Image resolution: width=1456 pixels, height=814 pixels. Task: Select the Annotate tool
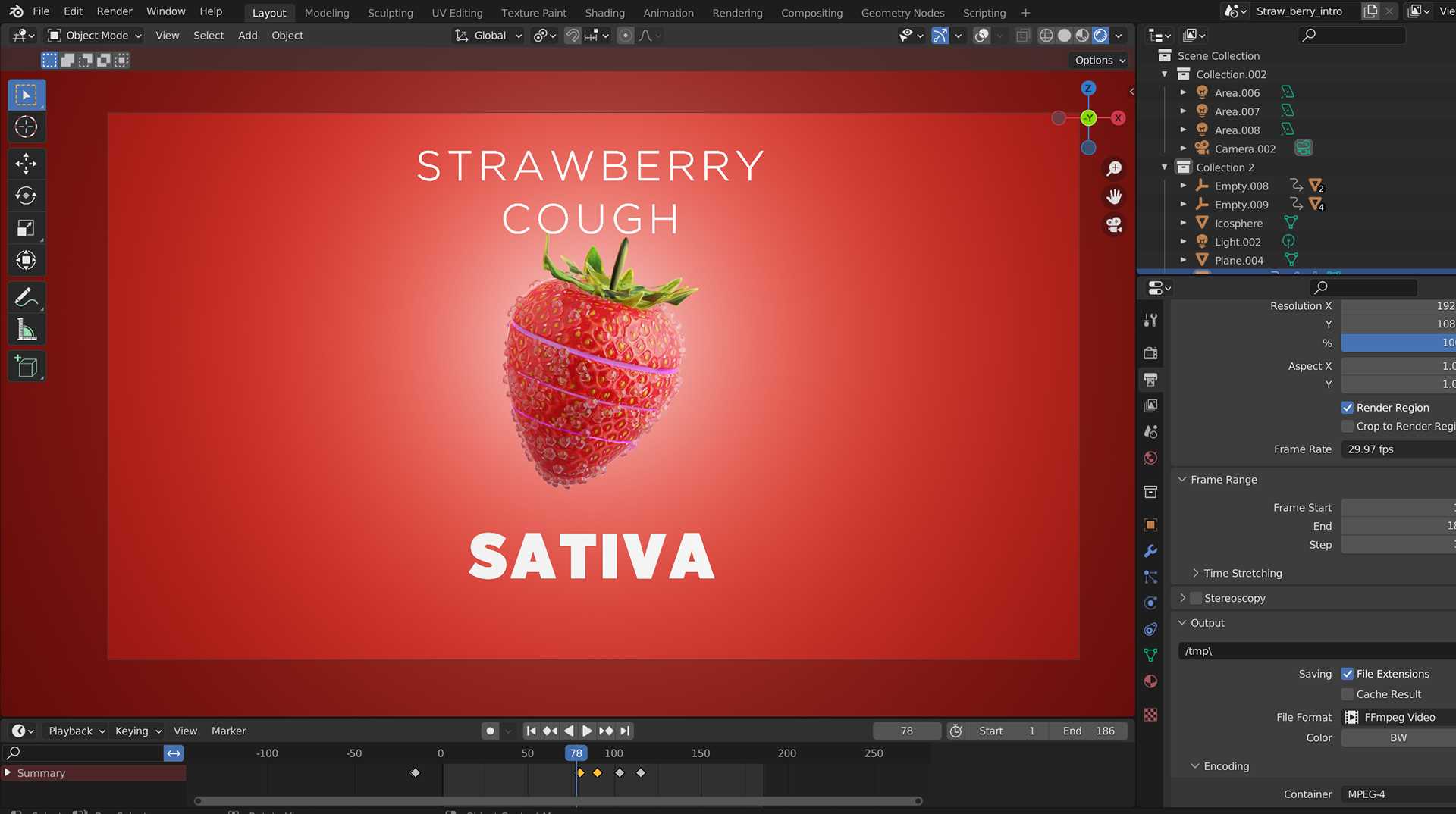pos(27,298)
